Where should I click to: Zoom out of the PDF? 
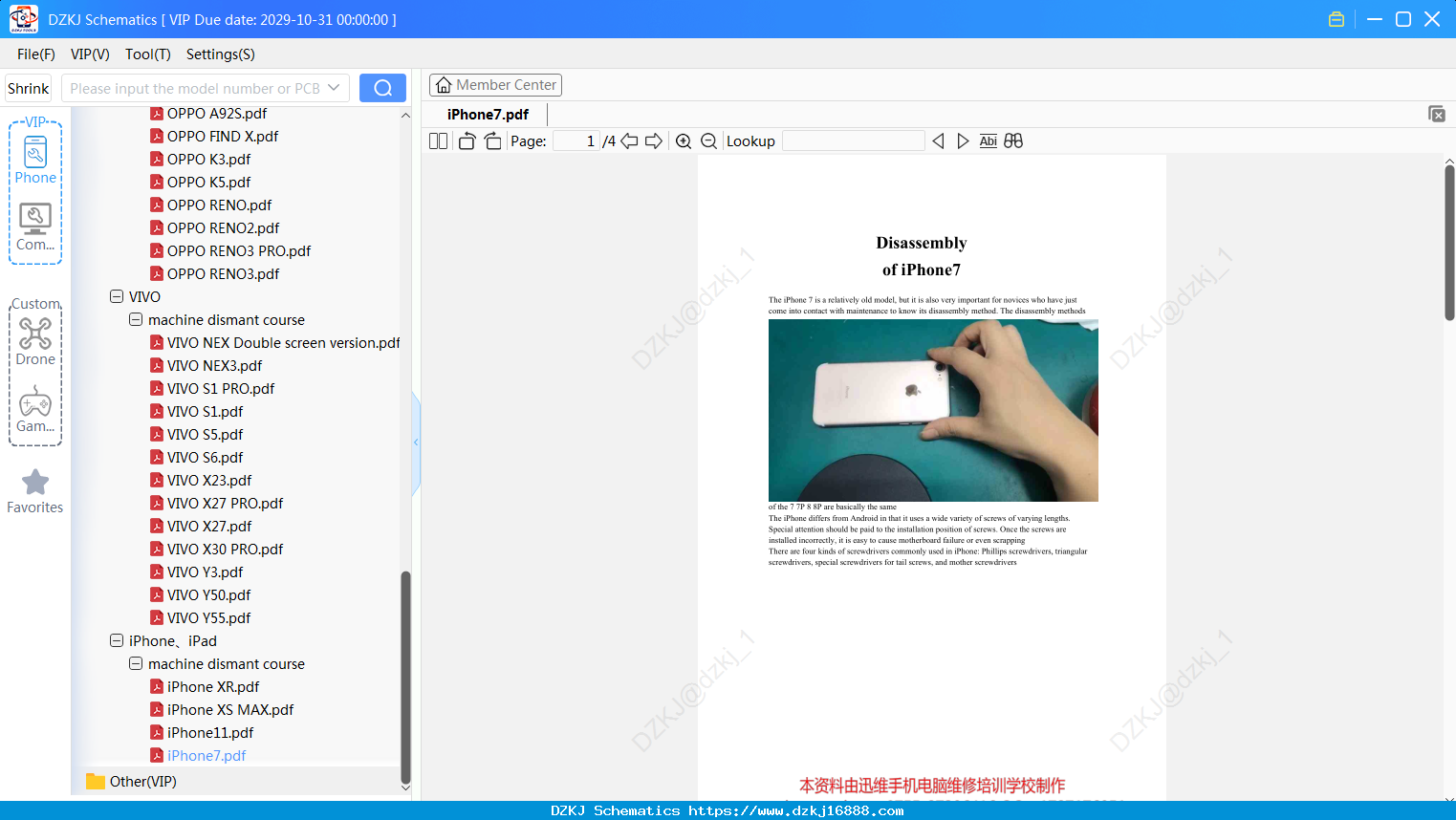[x=709, y=140]
